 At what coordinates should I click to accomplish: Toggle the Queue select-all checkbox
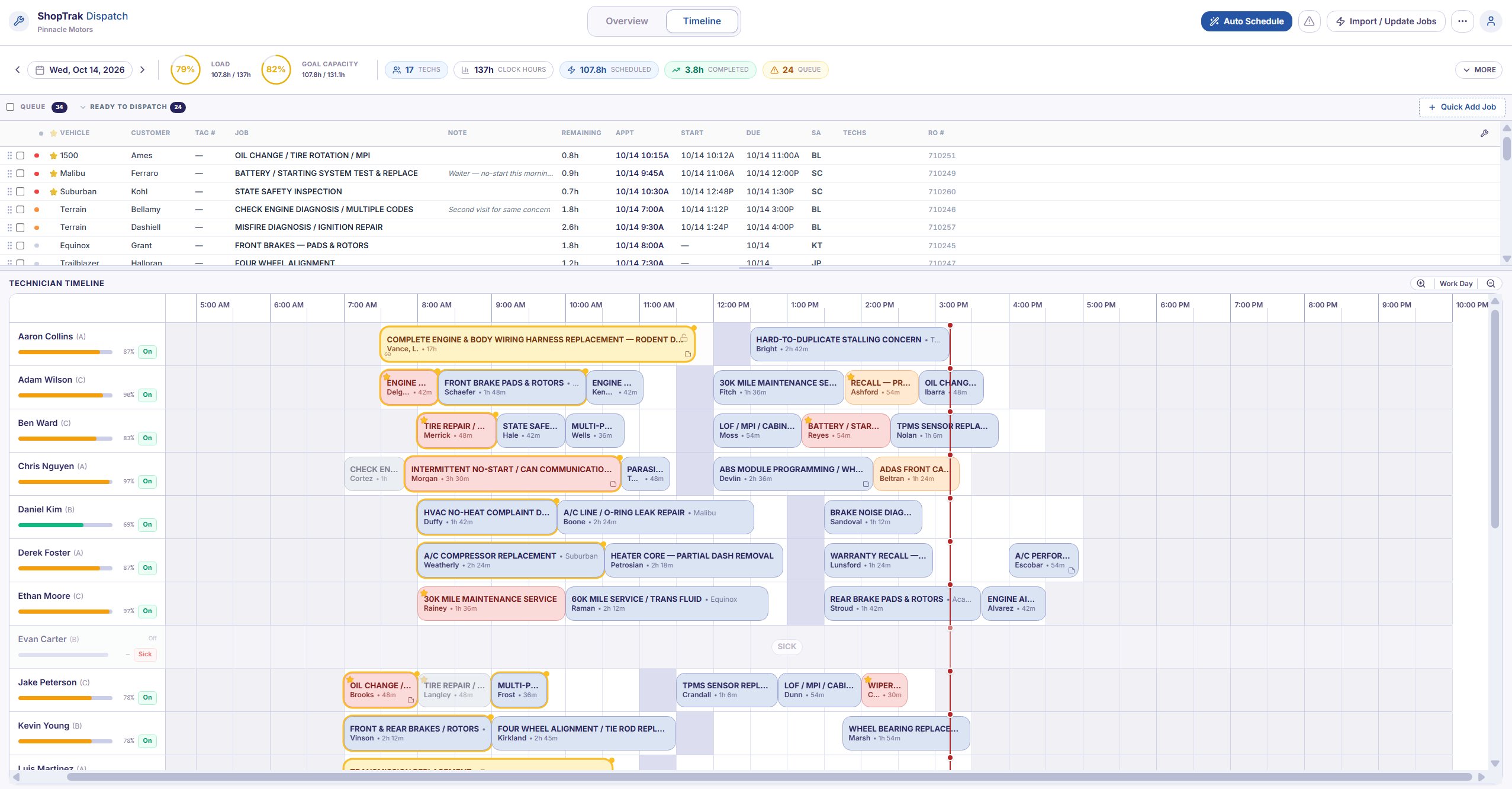10,107
